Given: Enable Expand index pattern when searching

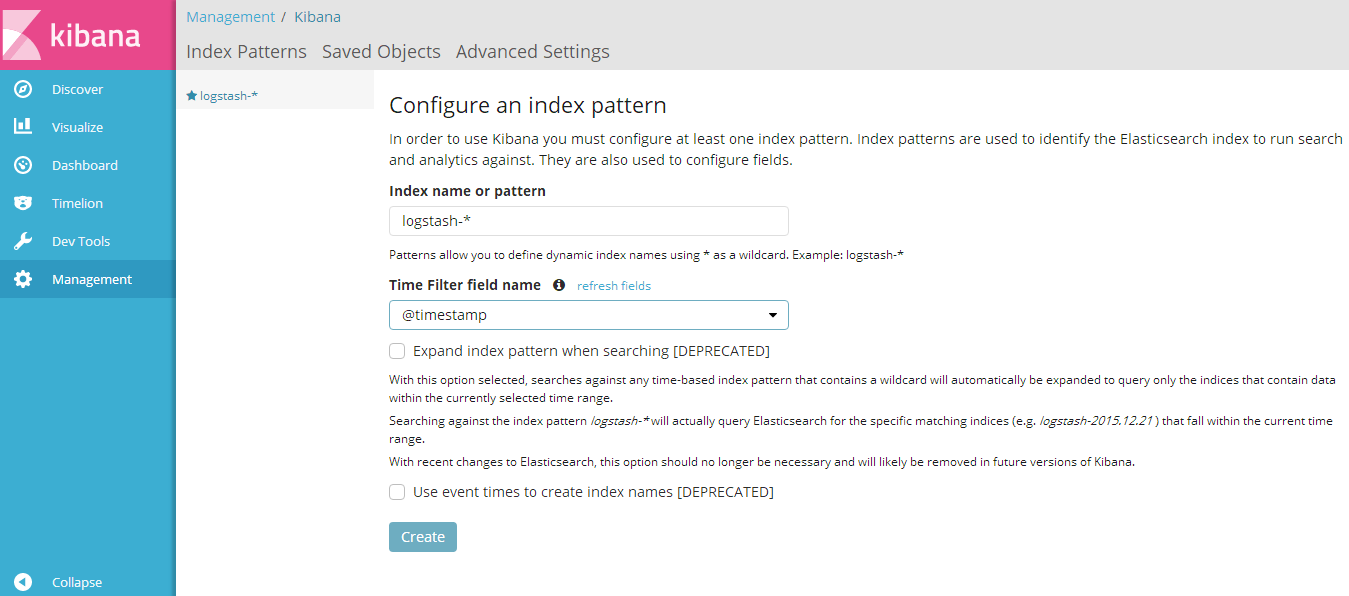Looking at the screenshot, I should (397, 351).
